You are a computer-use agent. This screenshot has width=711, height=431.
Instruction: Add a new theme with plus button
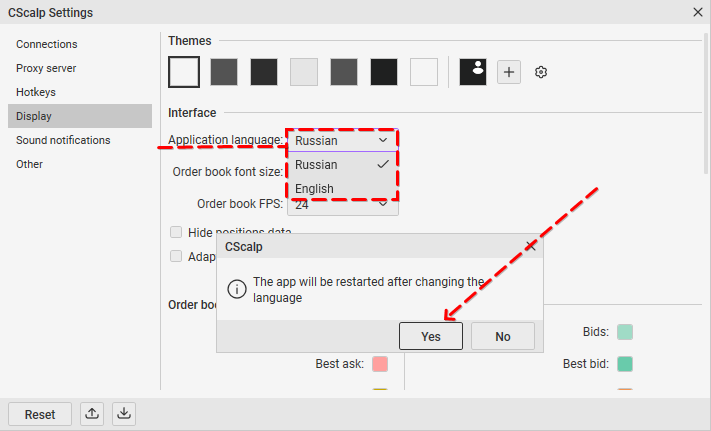coord(509,72)
